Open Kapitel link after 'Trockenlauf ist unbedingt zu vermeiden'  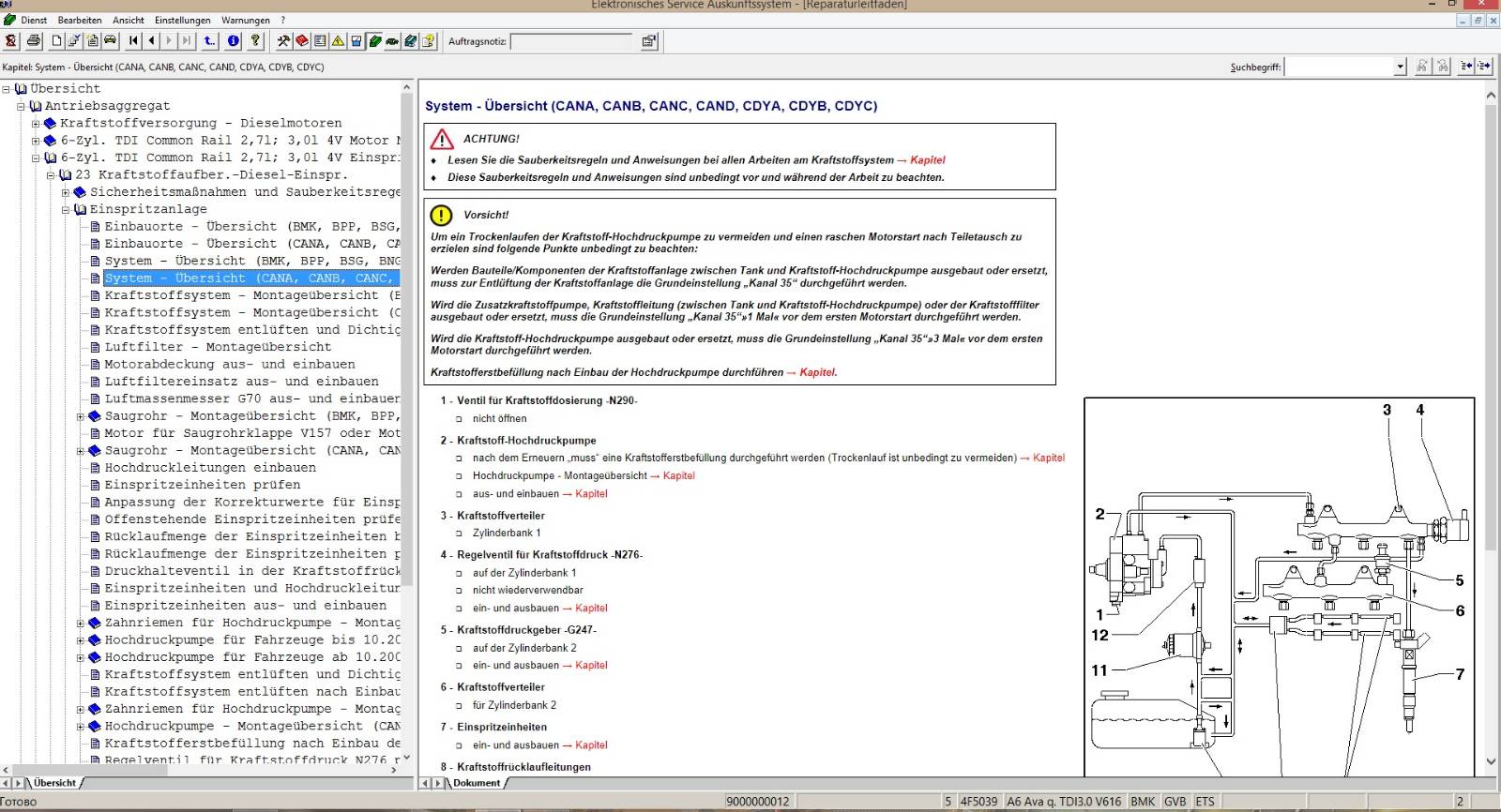[x=1048, y=459]
